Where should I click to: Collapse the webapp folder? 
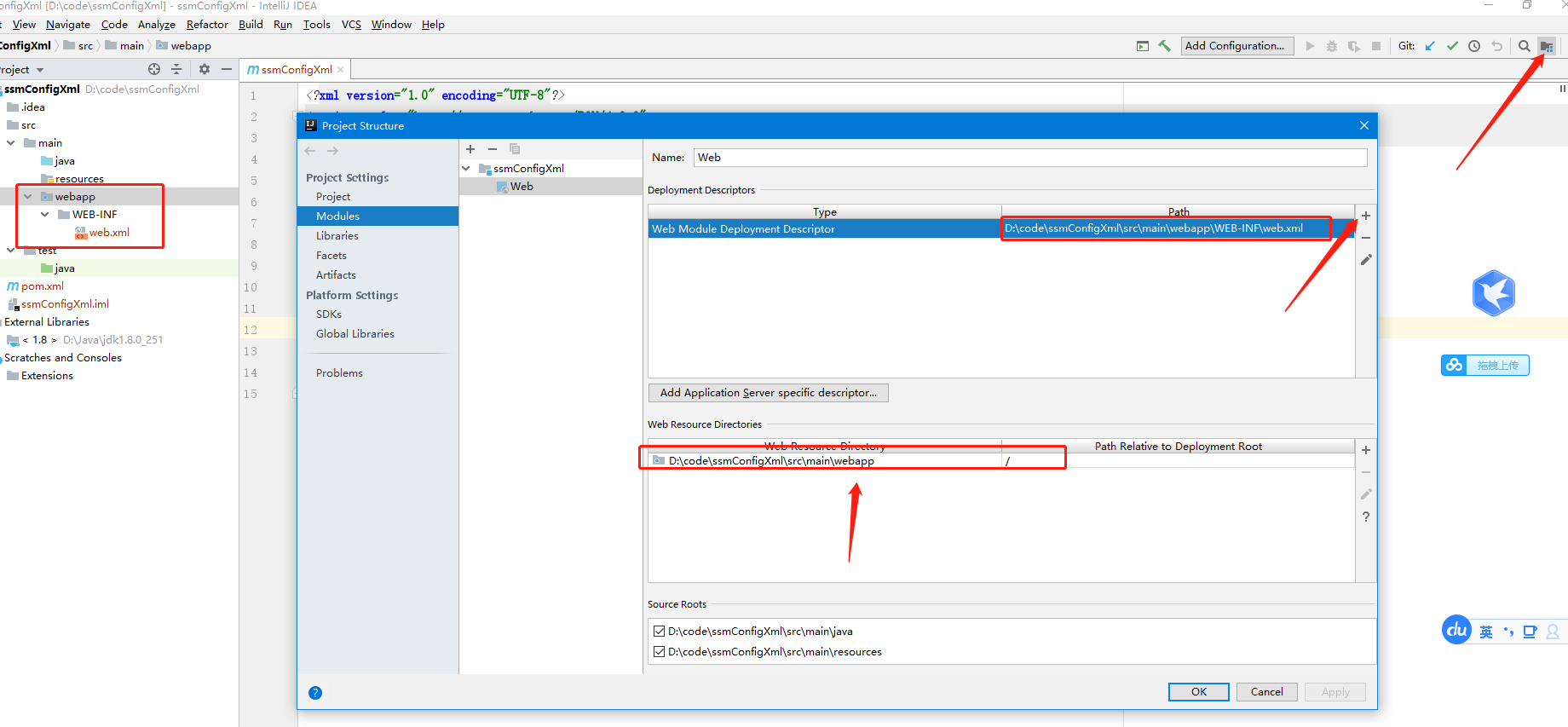[28, 197]
